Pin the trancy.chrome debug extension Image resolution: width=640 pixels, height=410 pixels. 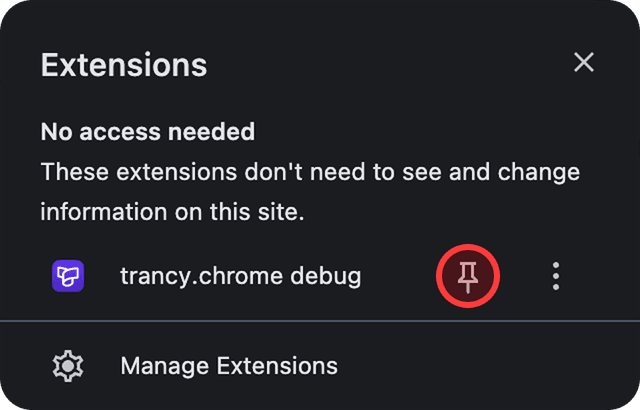468,276
